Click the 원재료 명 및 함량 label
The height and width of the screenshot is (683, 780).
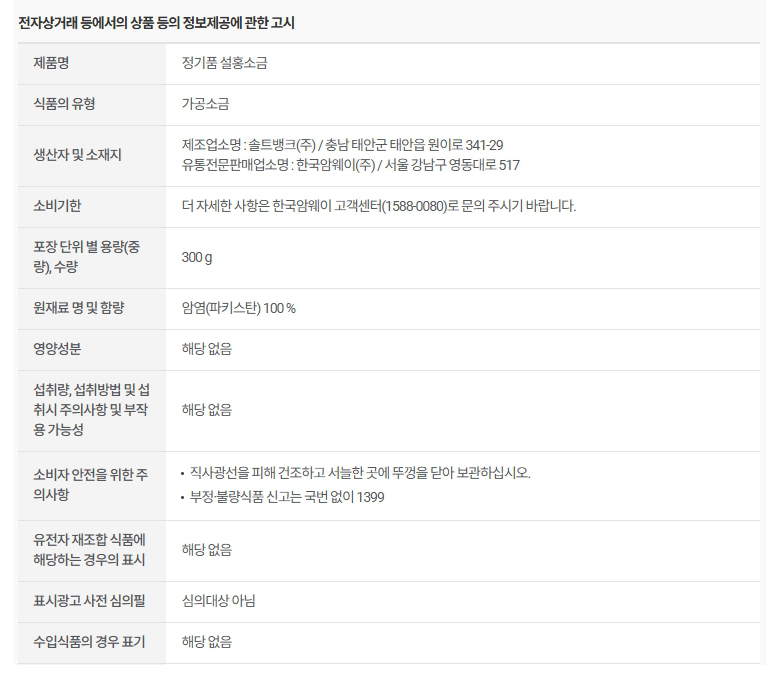point(78,308)
